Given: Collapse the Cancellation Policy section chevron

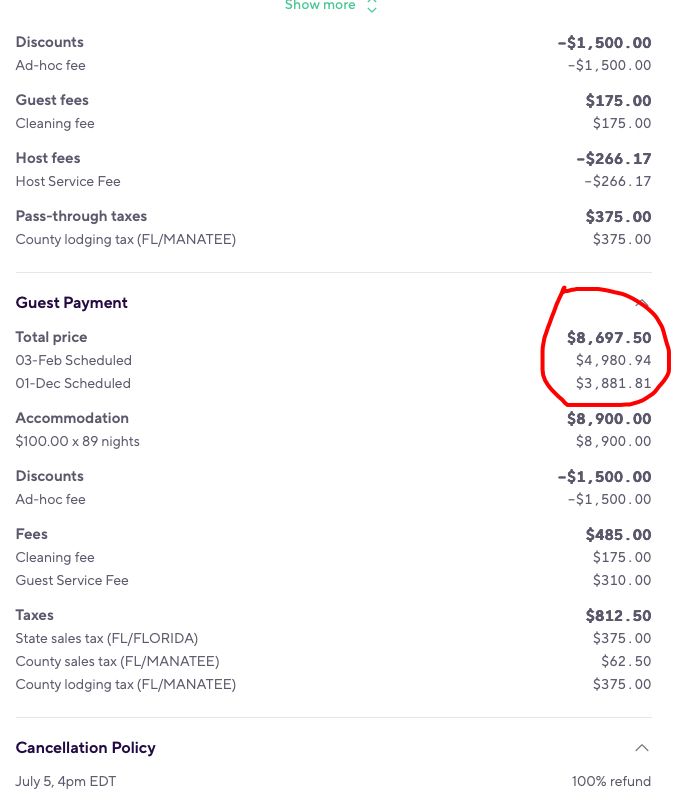Looking at the screenshot, I should tap(642, 748).
